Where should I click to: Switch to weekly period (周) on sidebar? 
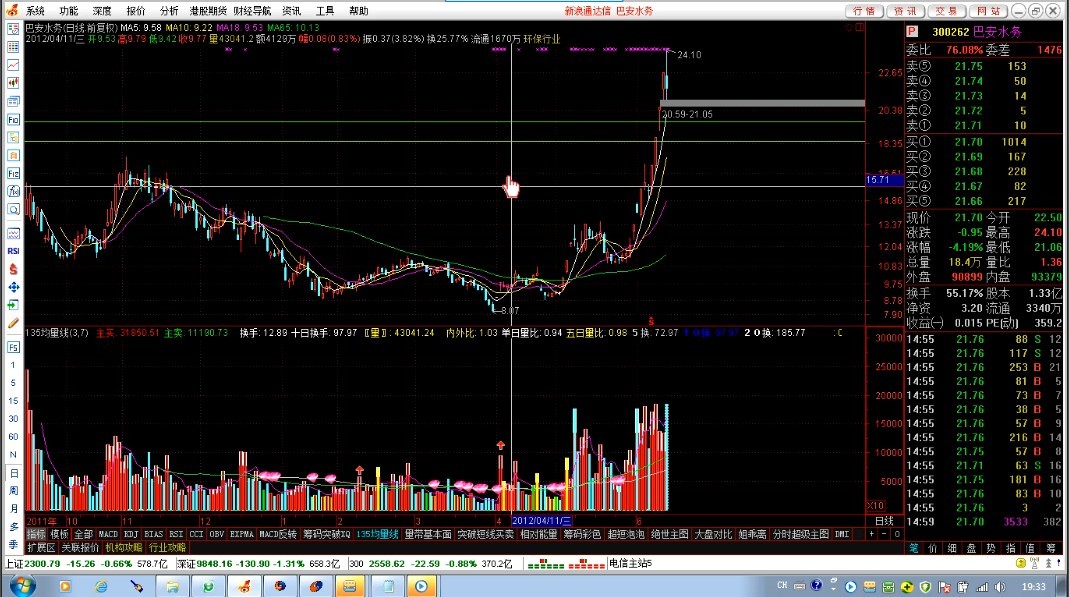tap(14, 491)
